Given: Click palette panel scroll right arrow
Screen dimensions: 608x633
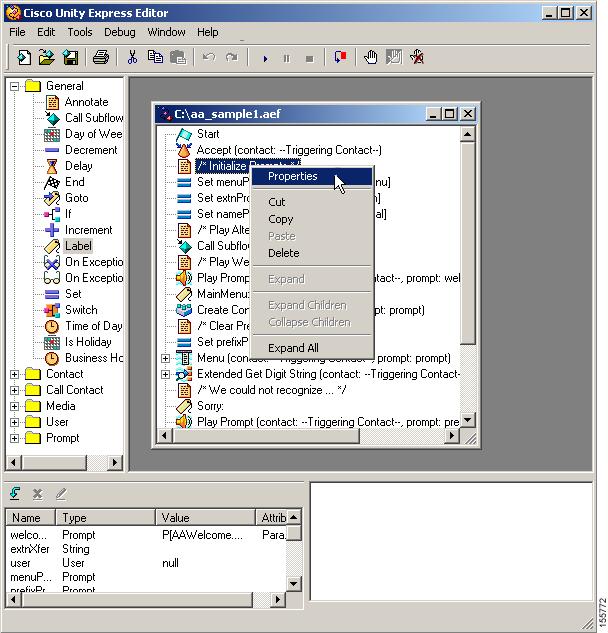Looking at the screenshot, I should [115, 463].
